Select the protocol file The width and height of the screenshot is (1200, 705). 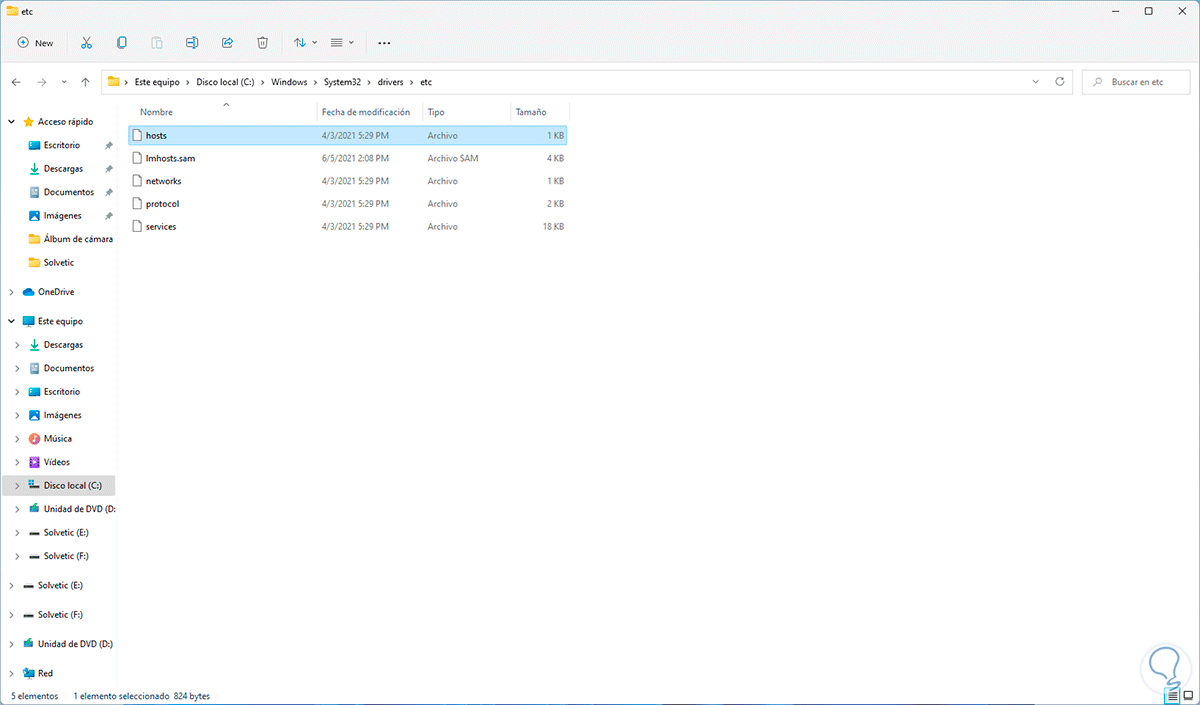tap(348, 204)
